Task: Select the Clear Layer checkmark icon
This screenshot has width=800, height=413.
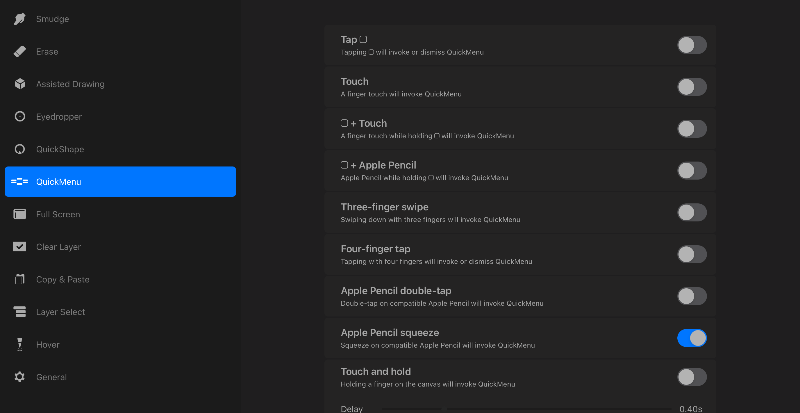Action: 19,247
